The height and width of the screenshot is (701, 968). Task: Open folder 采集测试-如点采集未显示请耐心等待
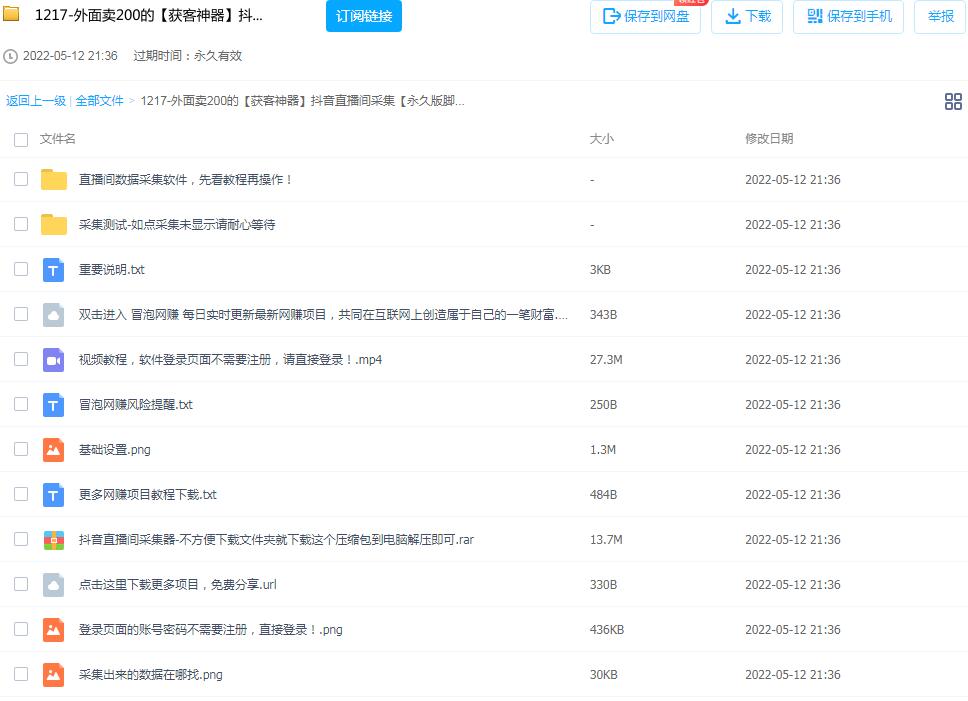(177, 225)
